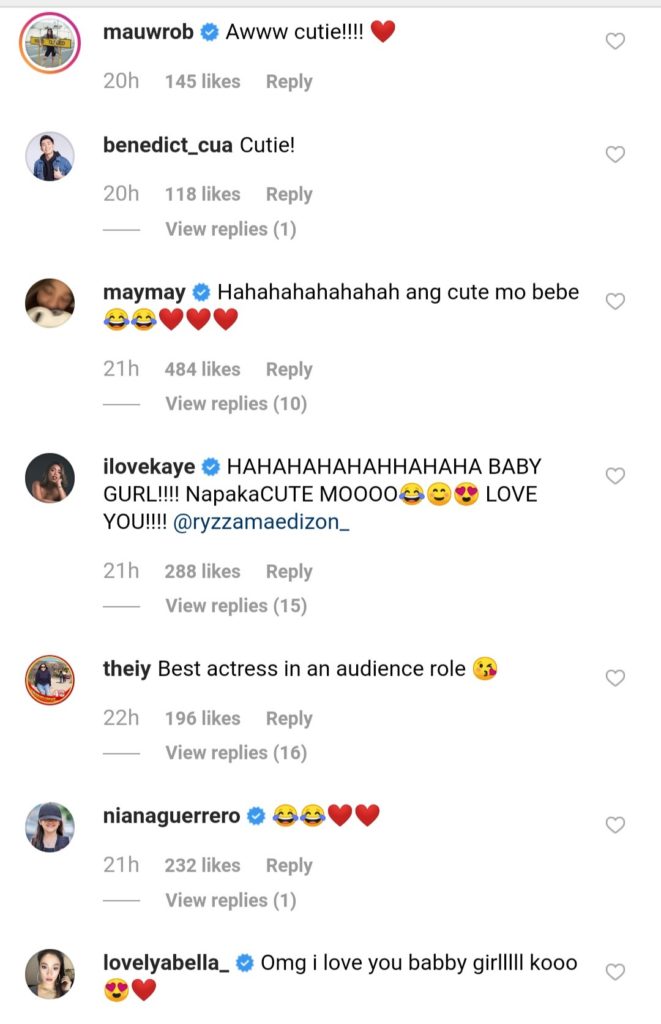Open the nianaguerrero username
Screen dimensions: 661x1024
pyautogui.click(x=171, y=816)
